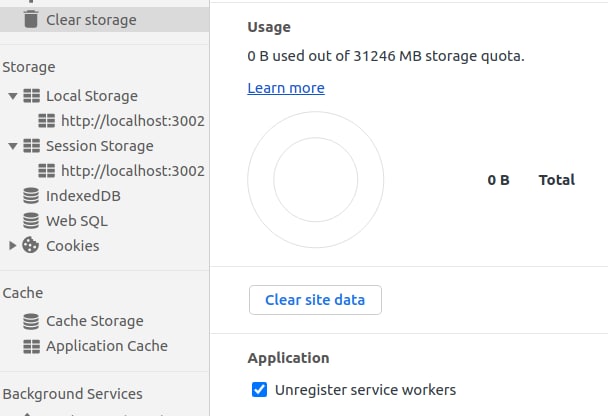The width and height of the screenshot is (608, 416).
Task: Collapse the Session Storage tree node
Action: tap(12, 146)
